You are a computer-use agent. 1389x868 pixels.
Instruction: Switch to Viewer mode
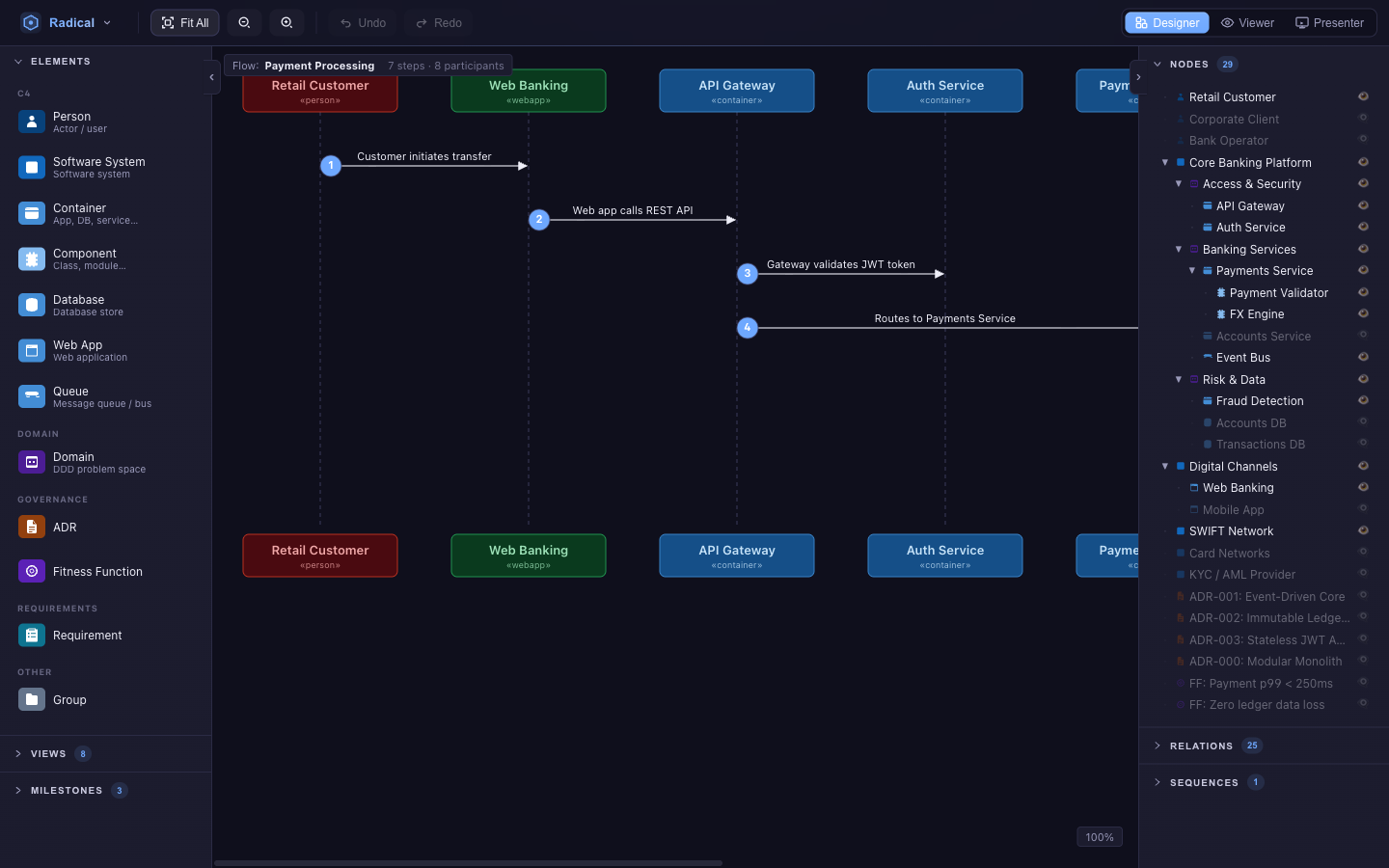pyautogui.click(x=1248, y=23)
